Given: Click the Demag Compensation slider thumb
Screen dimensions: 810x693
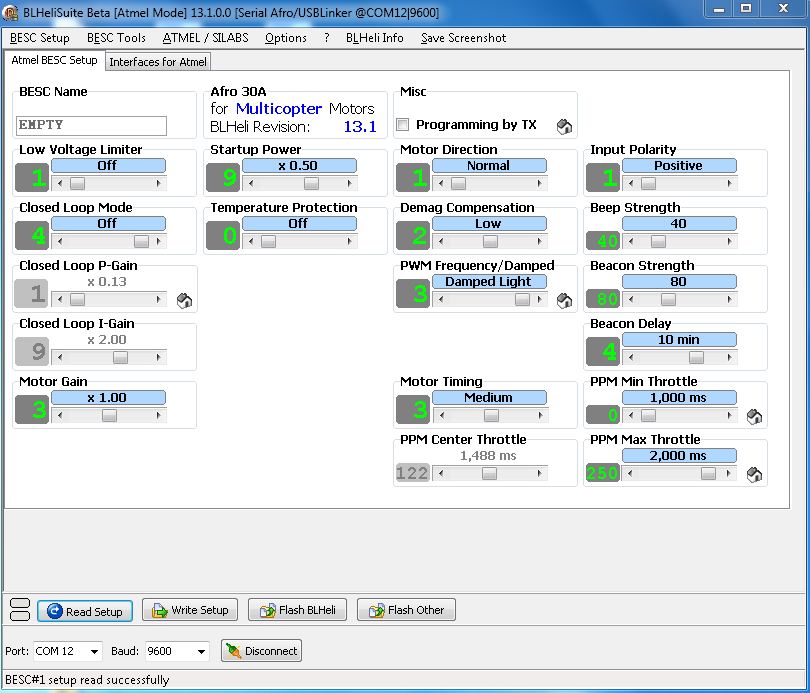Looking at the screenshot, I should (490, 241).
